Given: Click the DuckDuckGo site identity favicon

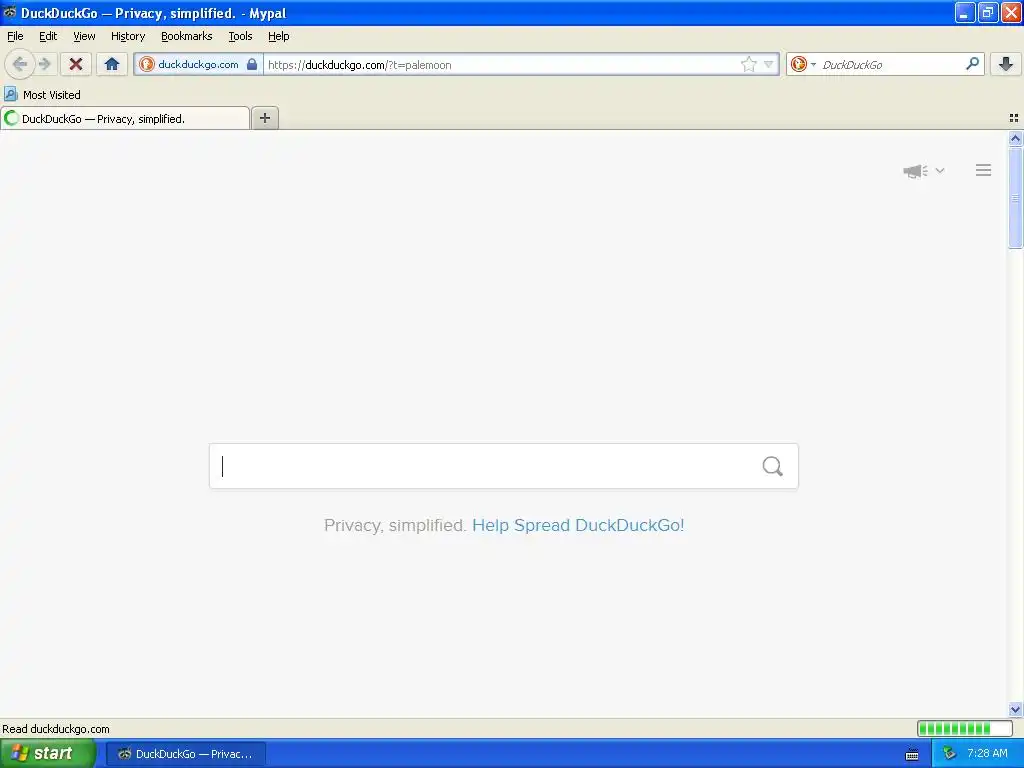Looking at the screenshot, I should click(x=147, y=64).
